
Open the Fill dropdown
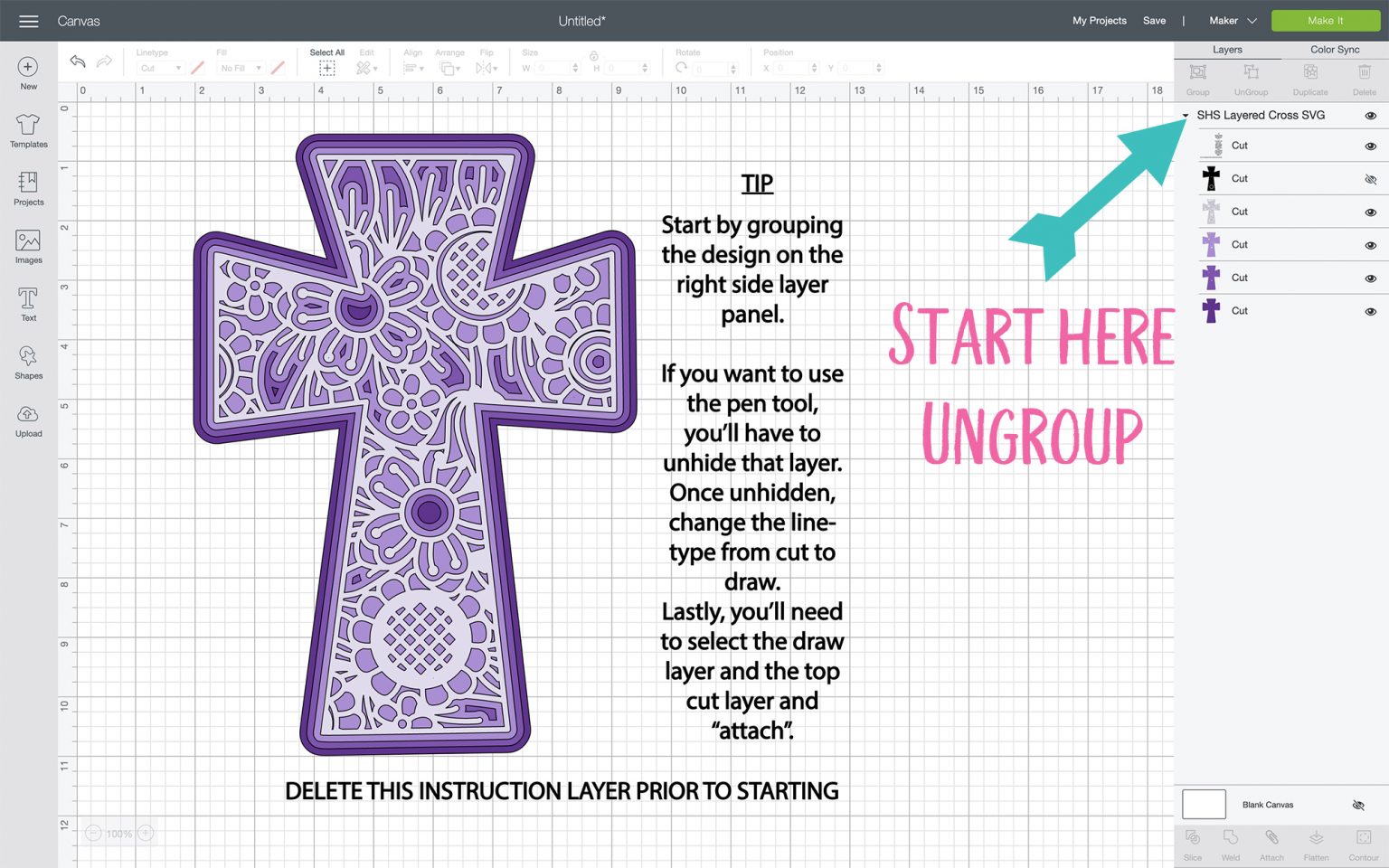pos(241,68)
